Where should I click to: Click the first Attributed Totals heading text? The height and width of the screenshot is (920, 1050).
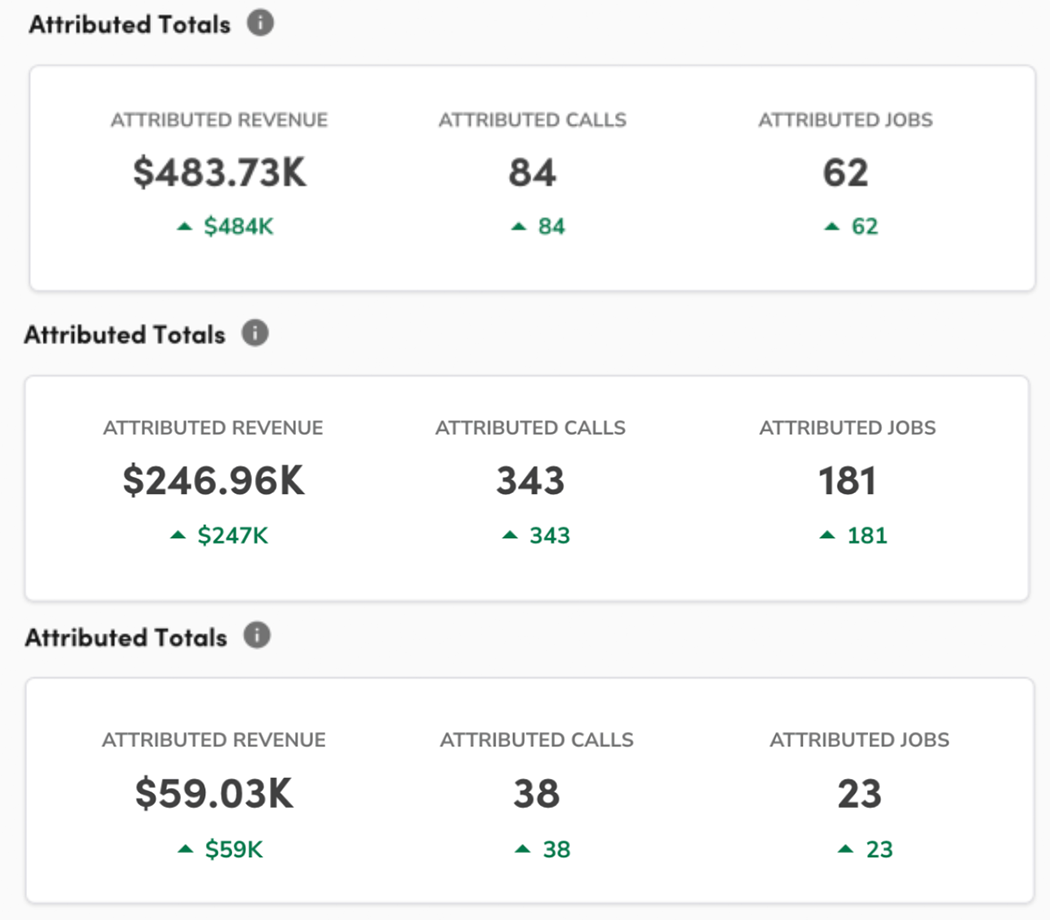pyautogui.click(x=130, y=24)
